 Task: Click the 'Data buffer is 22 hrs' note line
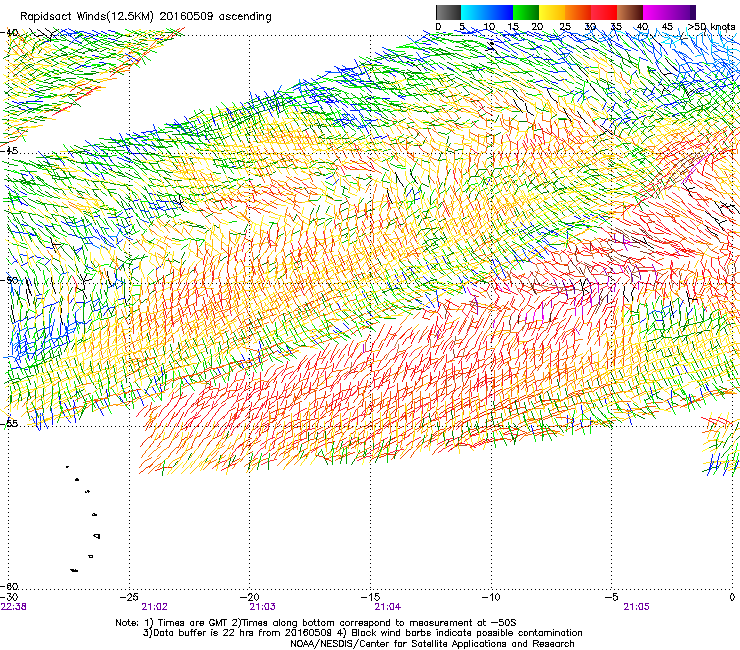click(362, 633)
